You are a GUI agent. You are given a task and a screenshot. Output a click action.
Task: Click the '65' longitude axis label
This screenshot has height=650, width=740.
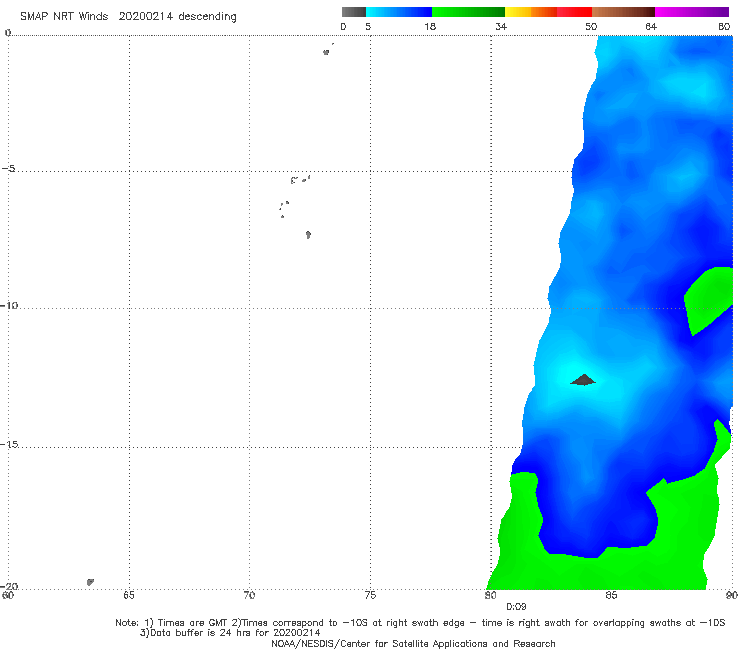[x=128, y=595]
